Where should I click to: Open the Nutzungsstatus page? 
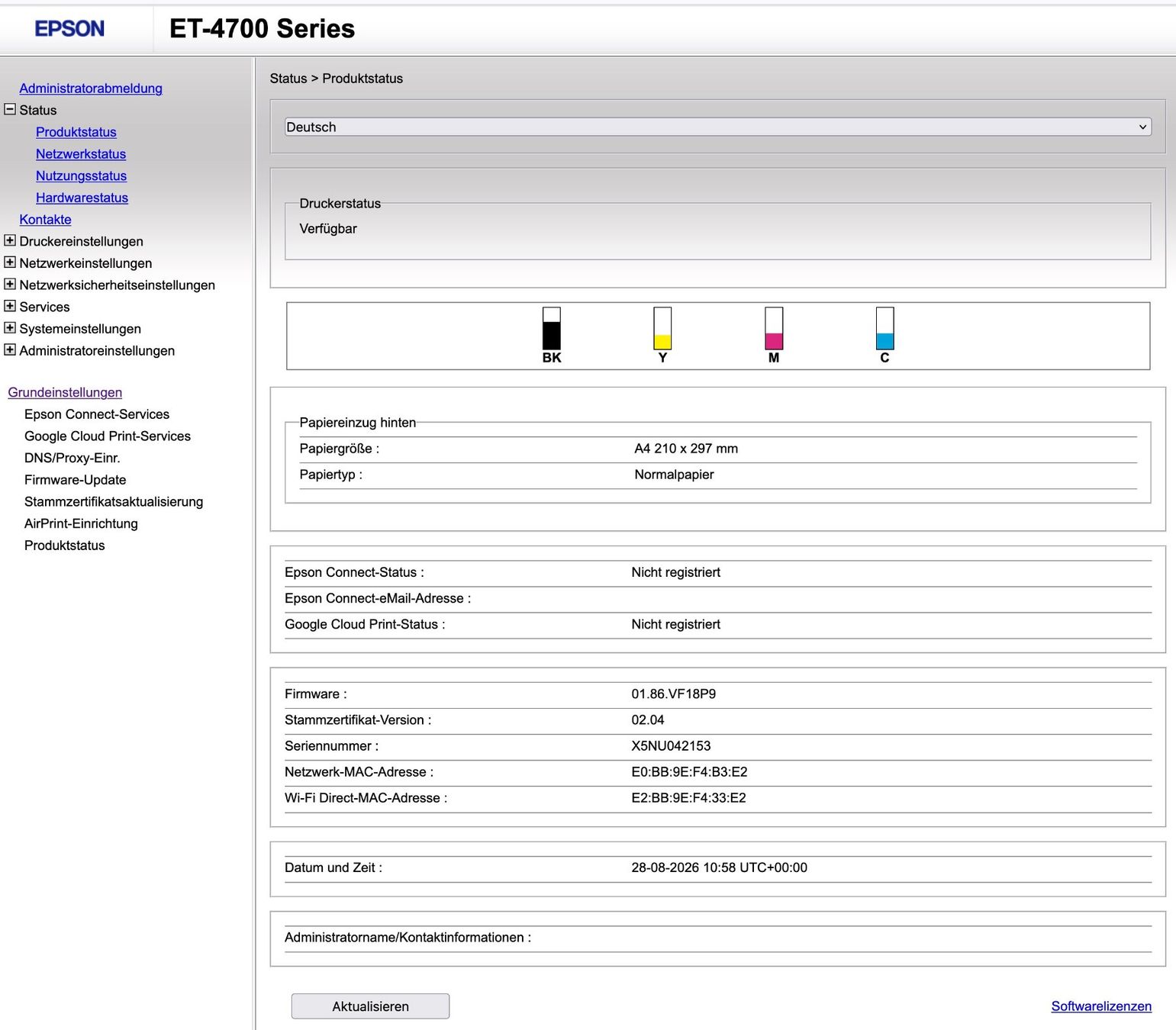click(x=81, y=175)
